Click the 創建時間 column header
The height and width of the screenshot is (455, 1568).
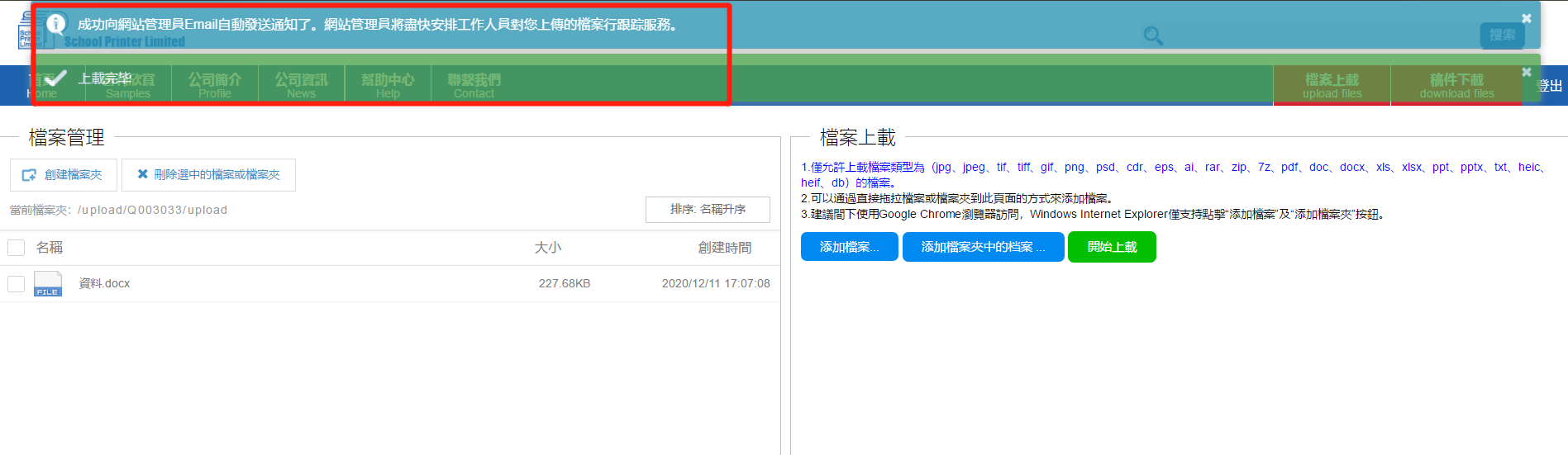[x=725, y=248]
